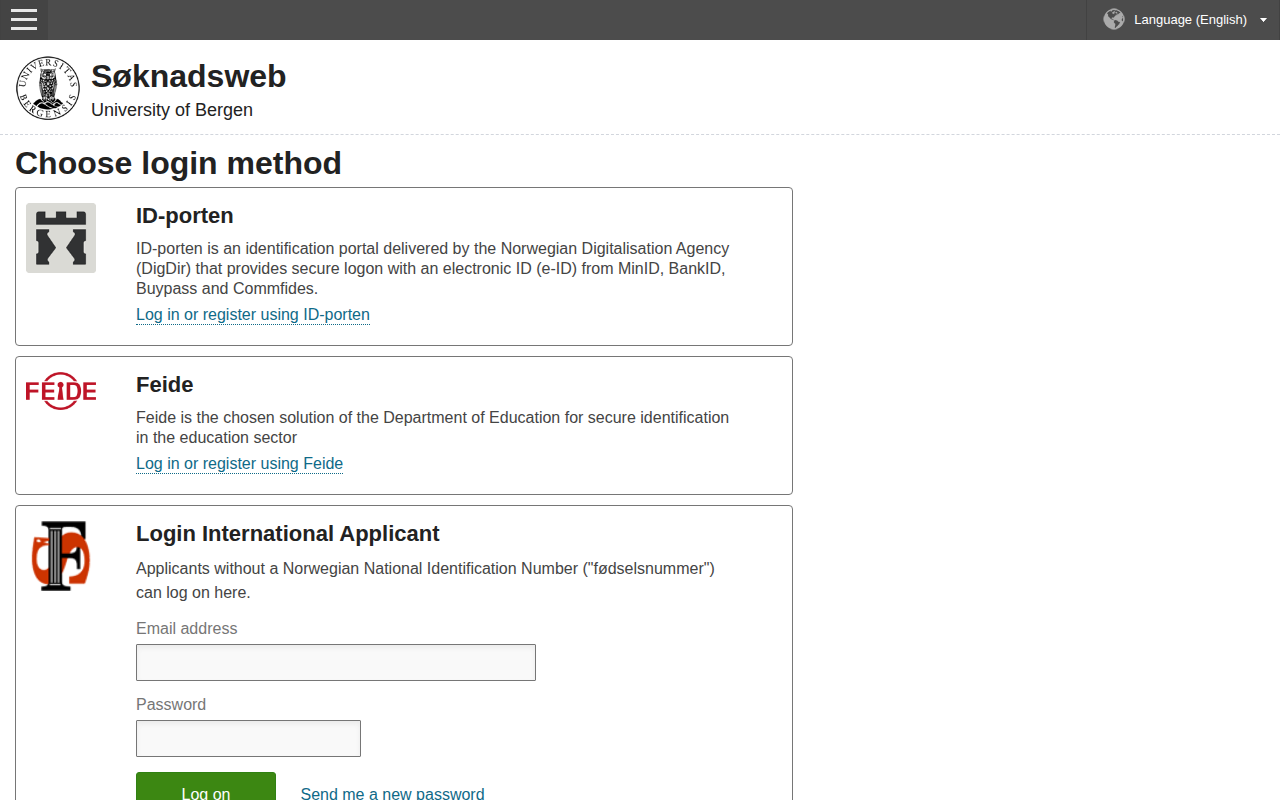Click the 'Password' field label
The image size is (1280, 800).
171,705
